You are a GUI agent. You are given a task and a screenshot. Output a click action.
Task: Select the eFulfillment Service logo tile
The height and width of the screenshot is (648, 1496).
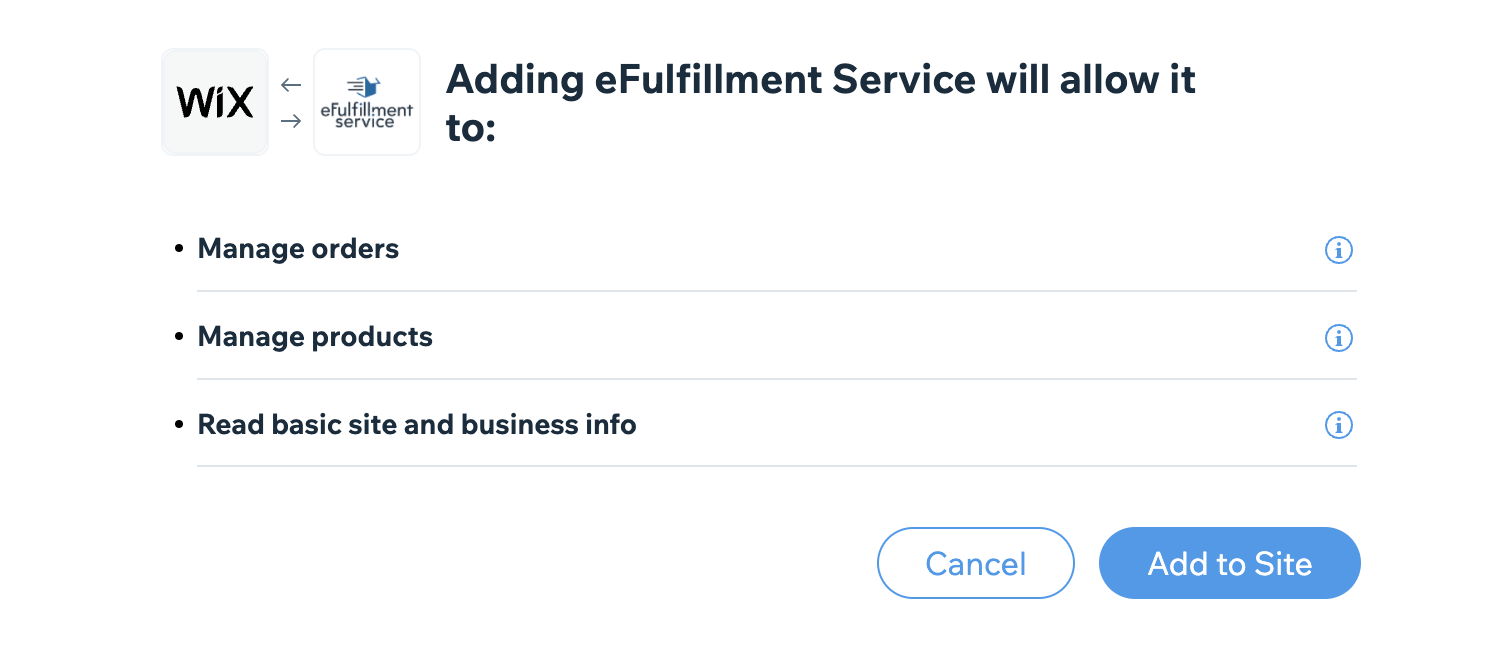[367, 102]
